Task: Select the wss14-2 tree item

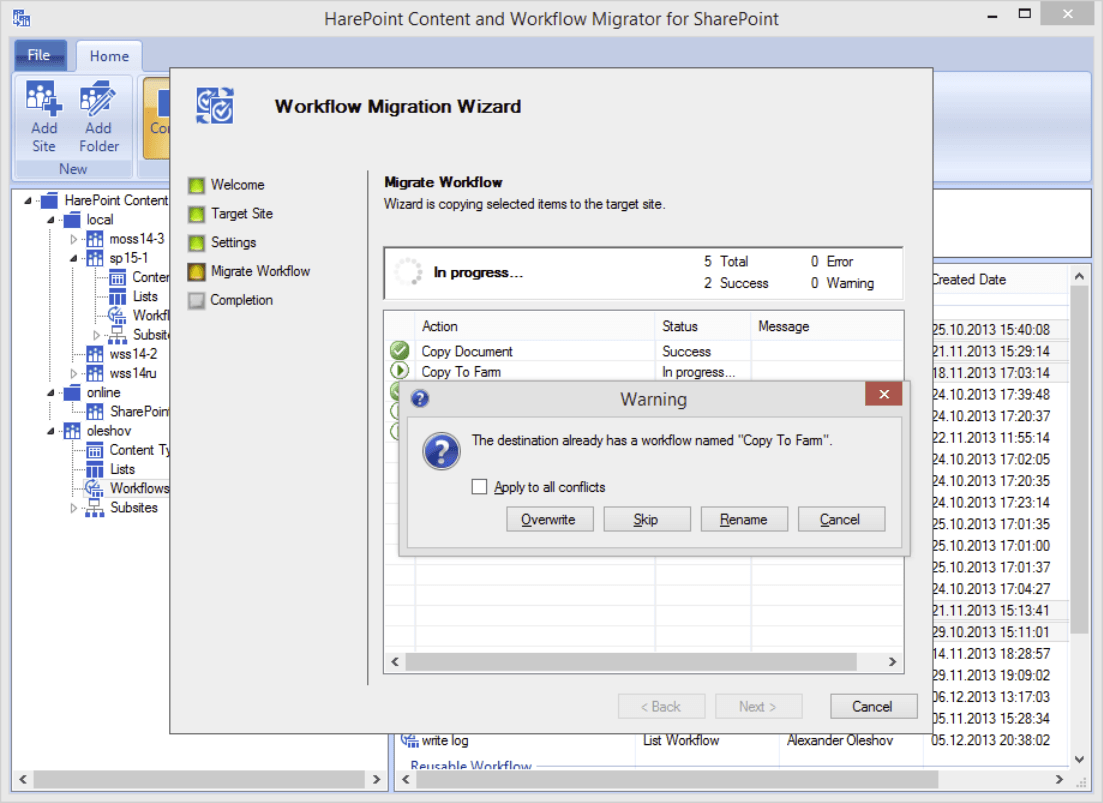Action: click(133, 354)
